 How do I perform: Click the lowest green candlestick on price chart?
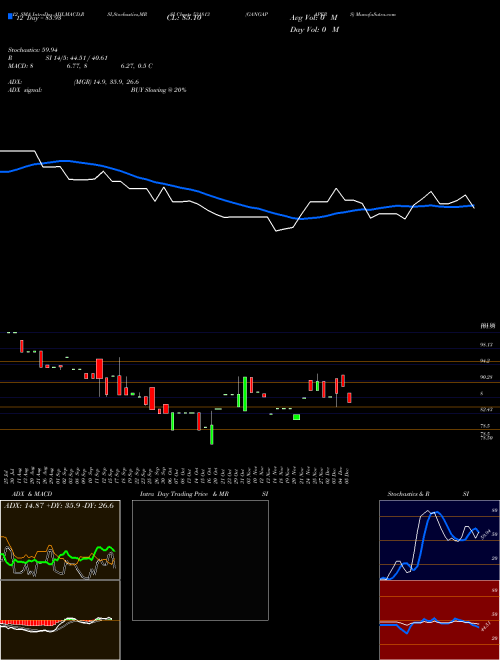coord(212,434)
